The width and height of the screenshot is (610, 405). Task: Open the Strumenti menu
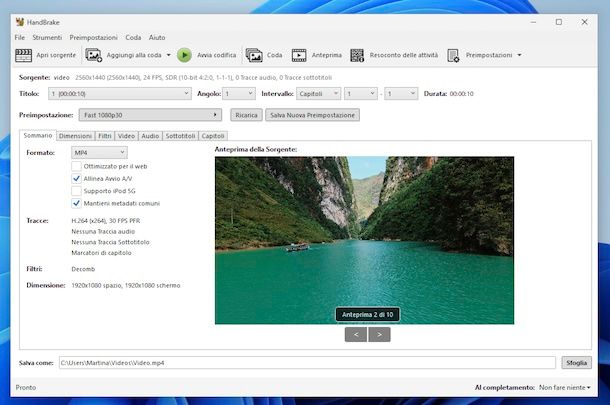[x=47, y=37]
